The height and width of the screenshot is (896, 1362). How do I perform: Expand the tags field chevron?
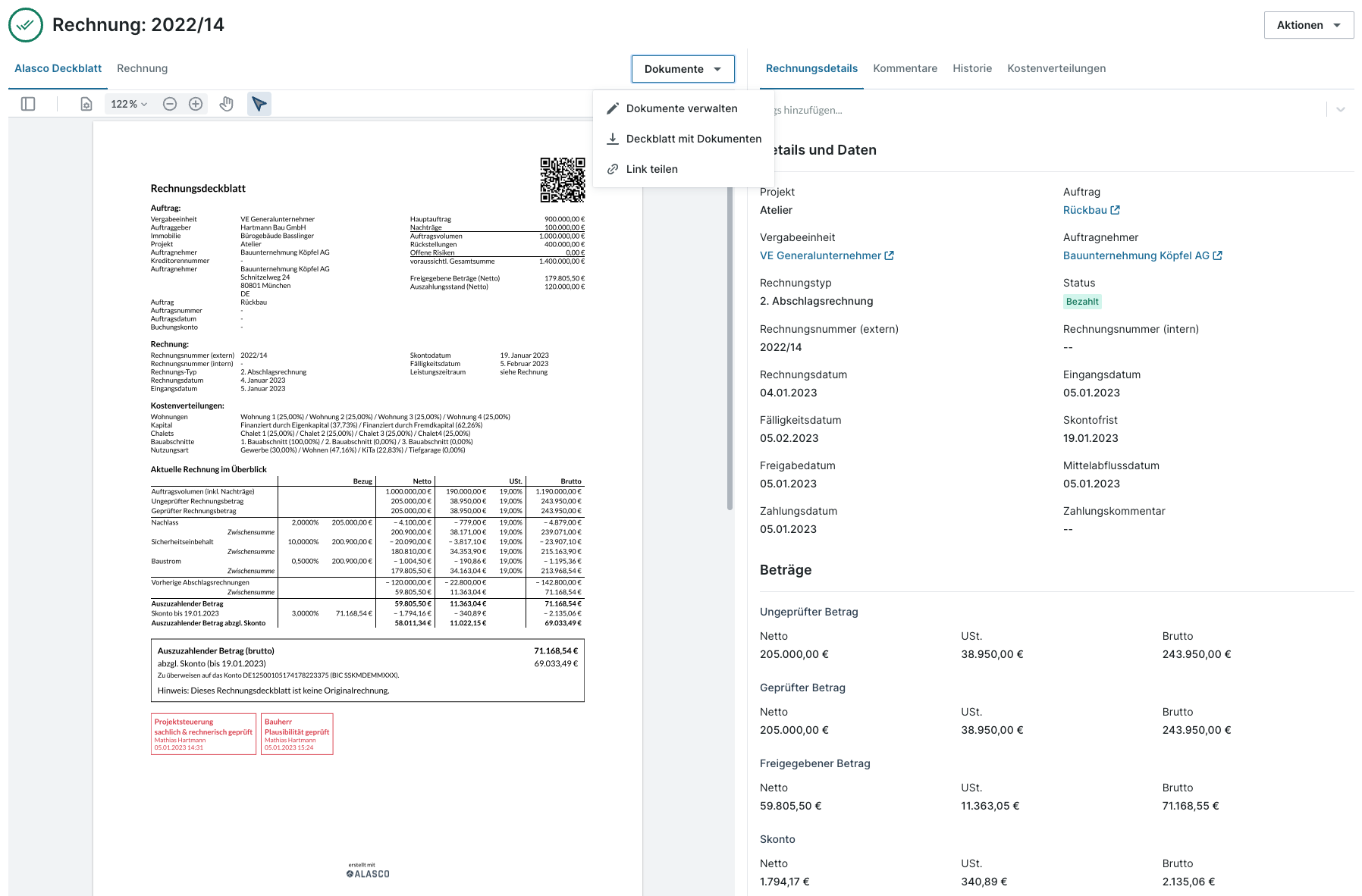coord(1340,110)
